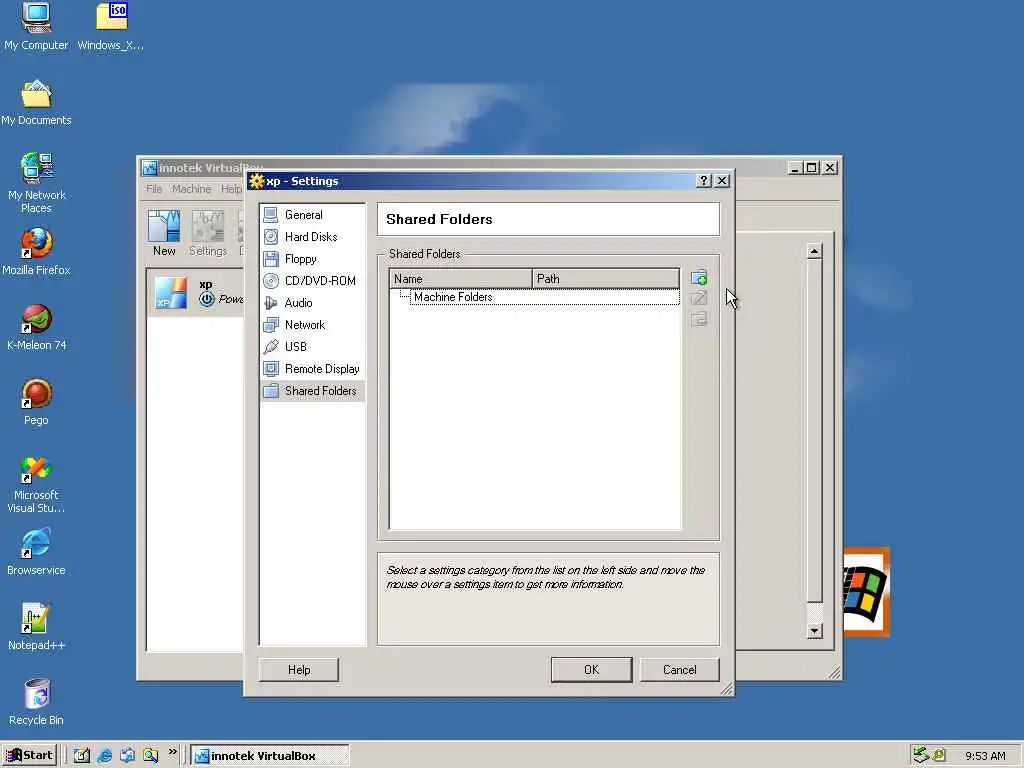Select the Mozilla Firefox desktop shortcut
1024x768 pixels.
(x=36, y=252)
